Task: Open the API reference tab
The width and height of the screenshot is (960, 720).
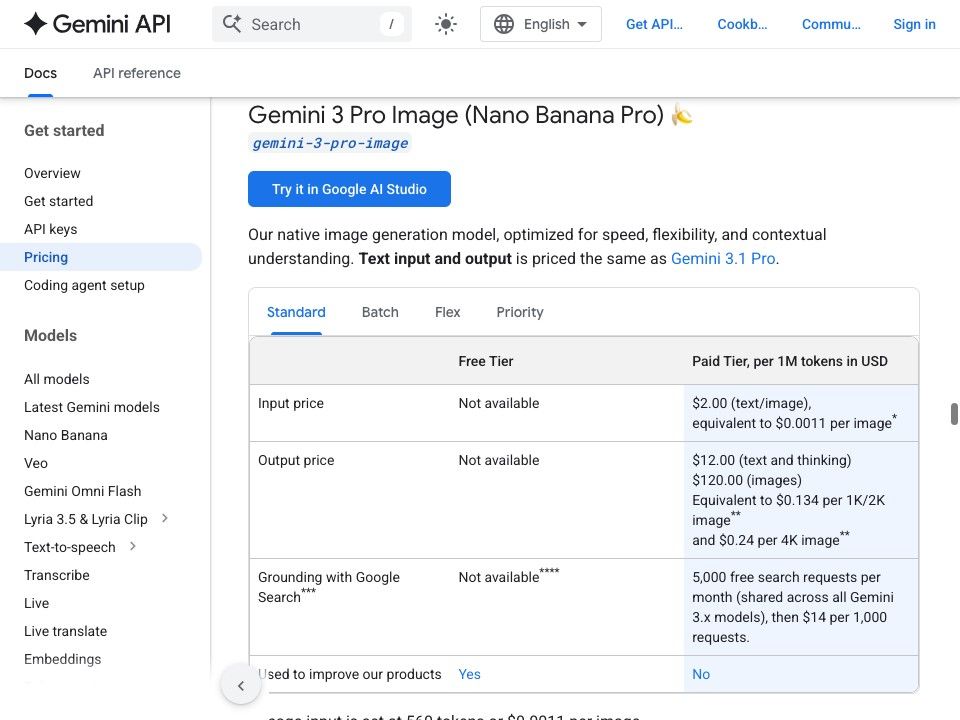Action: pyautogui.click(x=137, y=73)
